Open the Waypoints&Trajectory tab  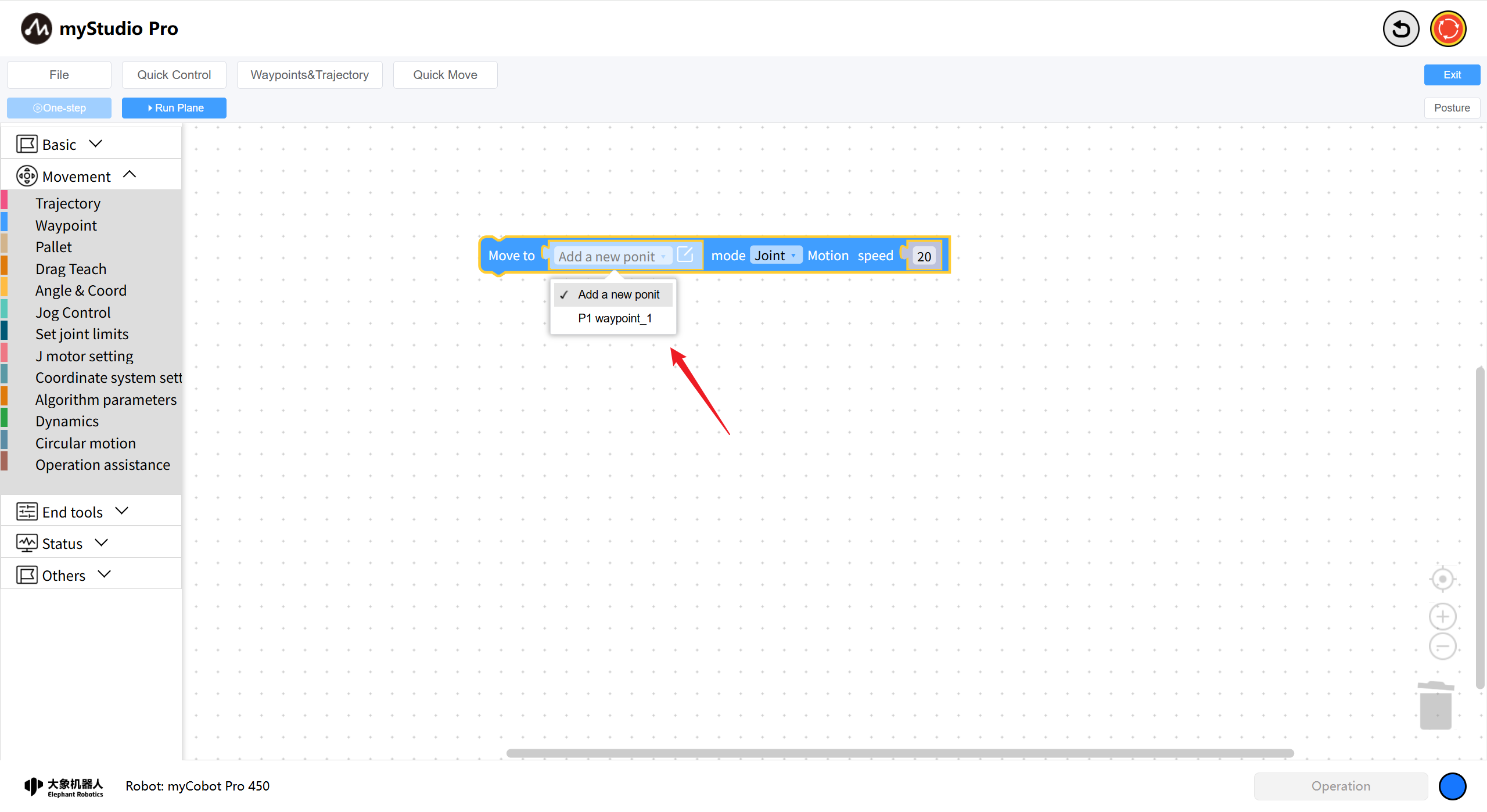coord(310,75)
